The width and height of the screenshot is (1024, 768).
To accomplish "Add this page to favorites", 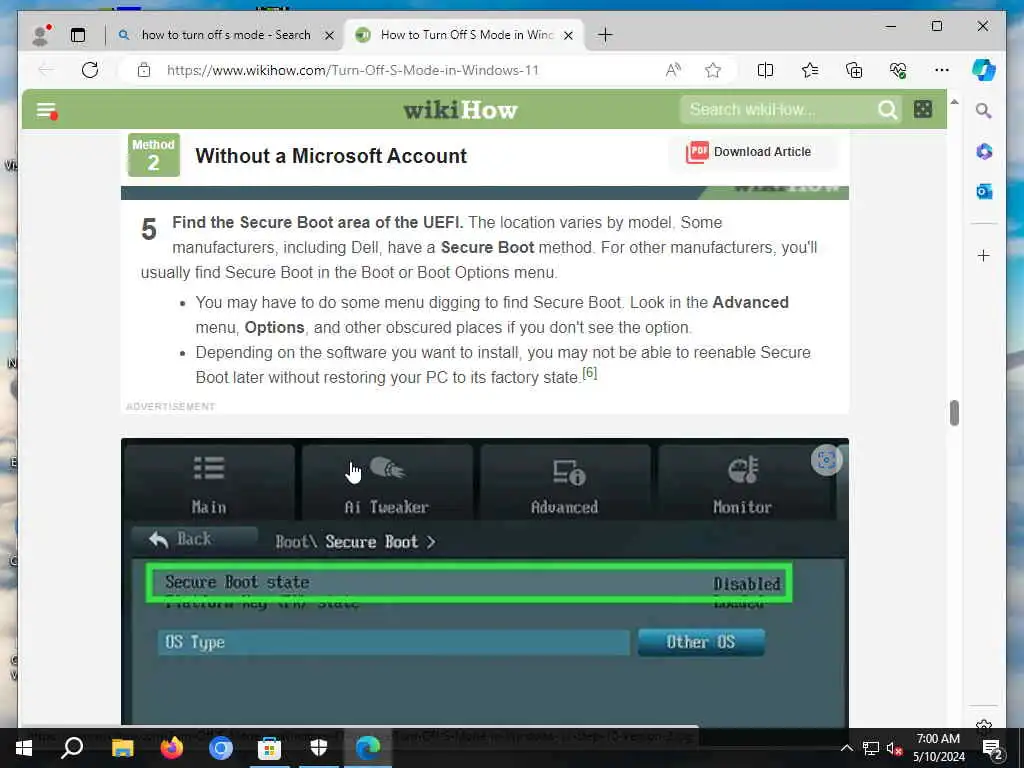I will point(713,70).
